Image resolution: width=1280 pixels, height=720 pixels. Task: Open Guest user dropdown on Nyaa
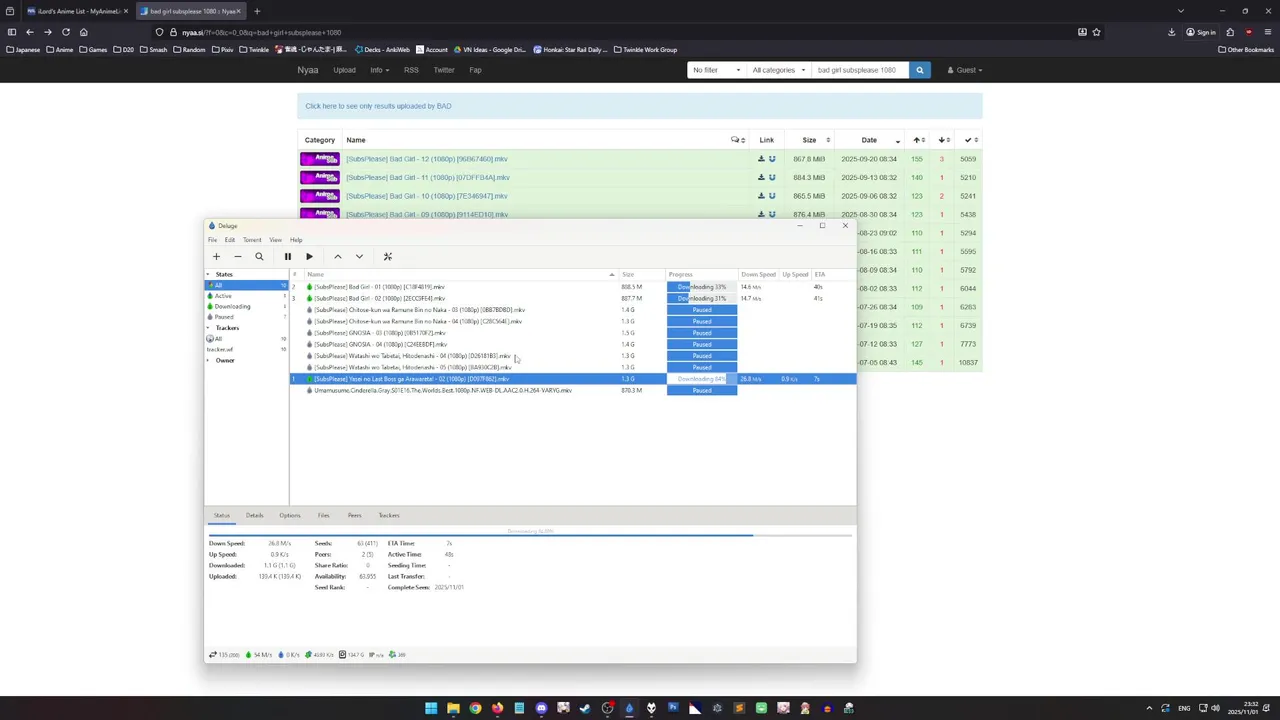[x=966, y=70]
